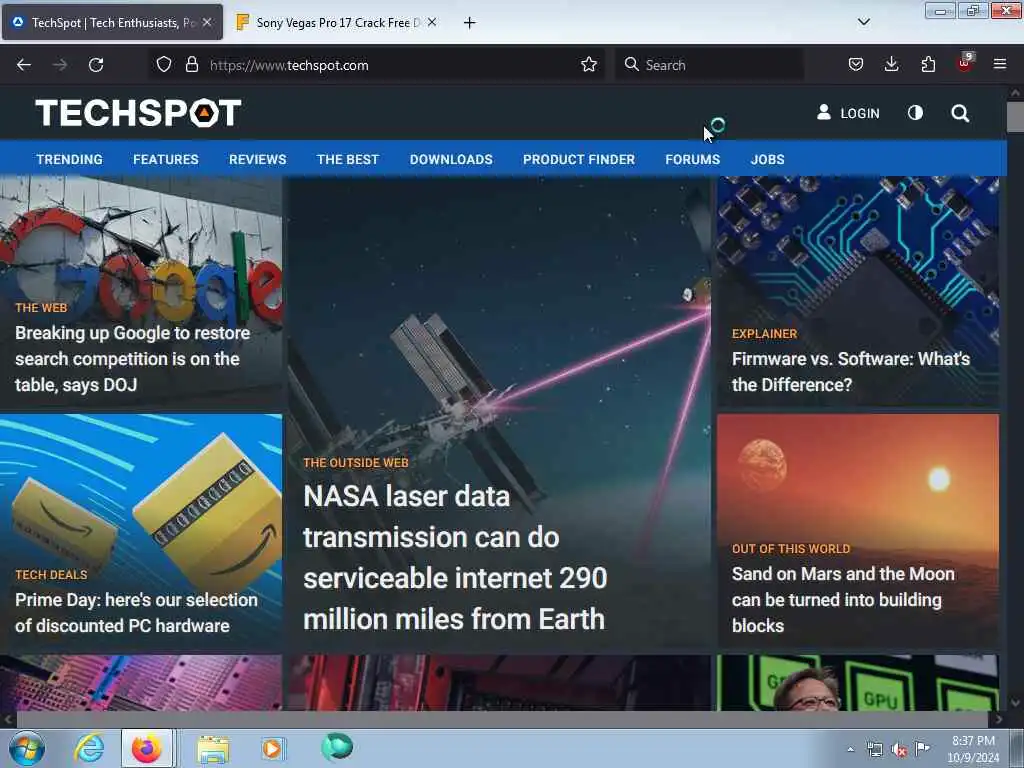Open the JOBS section

click(767, 159)
